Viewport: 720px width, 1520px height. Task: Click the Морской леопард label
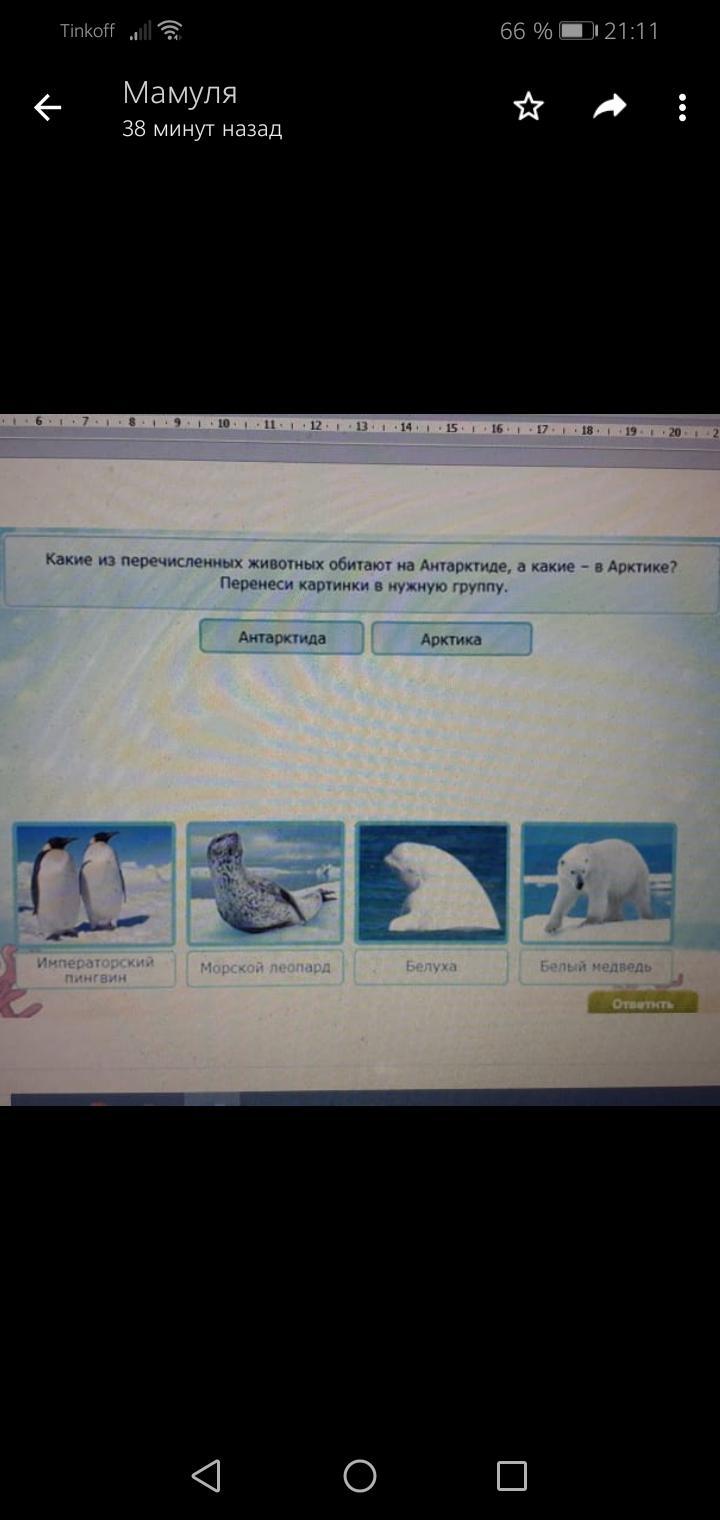pyautogui.click(x=265, y=968)
